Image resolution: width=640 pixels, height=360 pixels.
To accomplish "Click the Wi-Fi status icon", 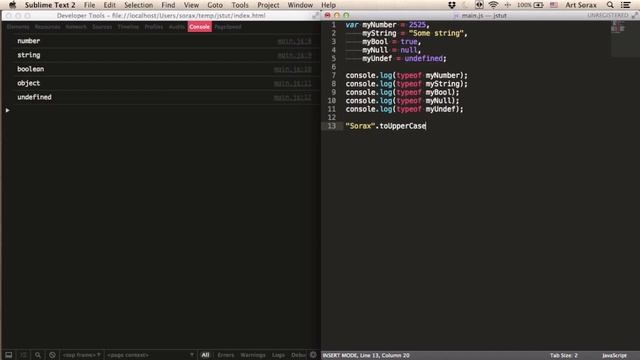I will coord(493,5).
